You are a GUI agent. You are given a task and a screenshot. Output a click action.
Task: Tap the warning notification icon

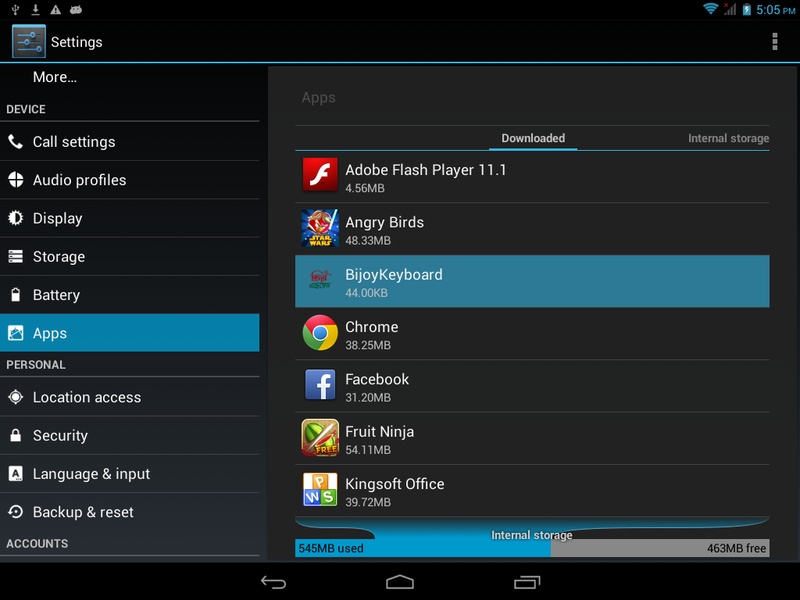55,9
